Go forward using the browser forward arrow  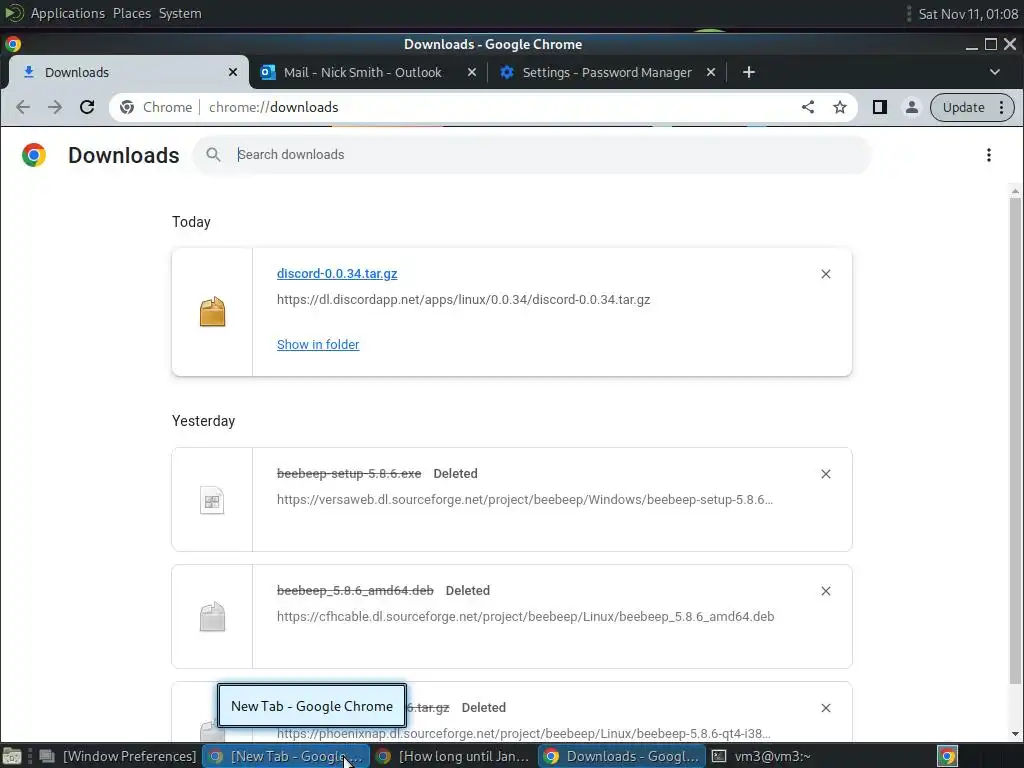coord(55,107)
